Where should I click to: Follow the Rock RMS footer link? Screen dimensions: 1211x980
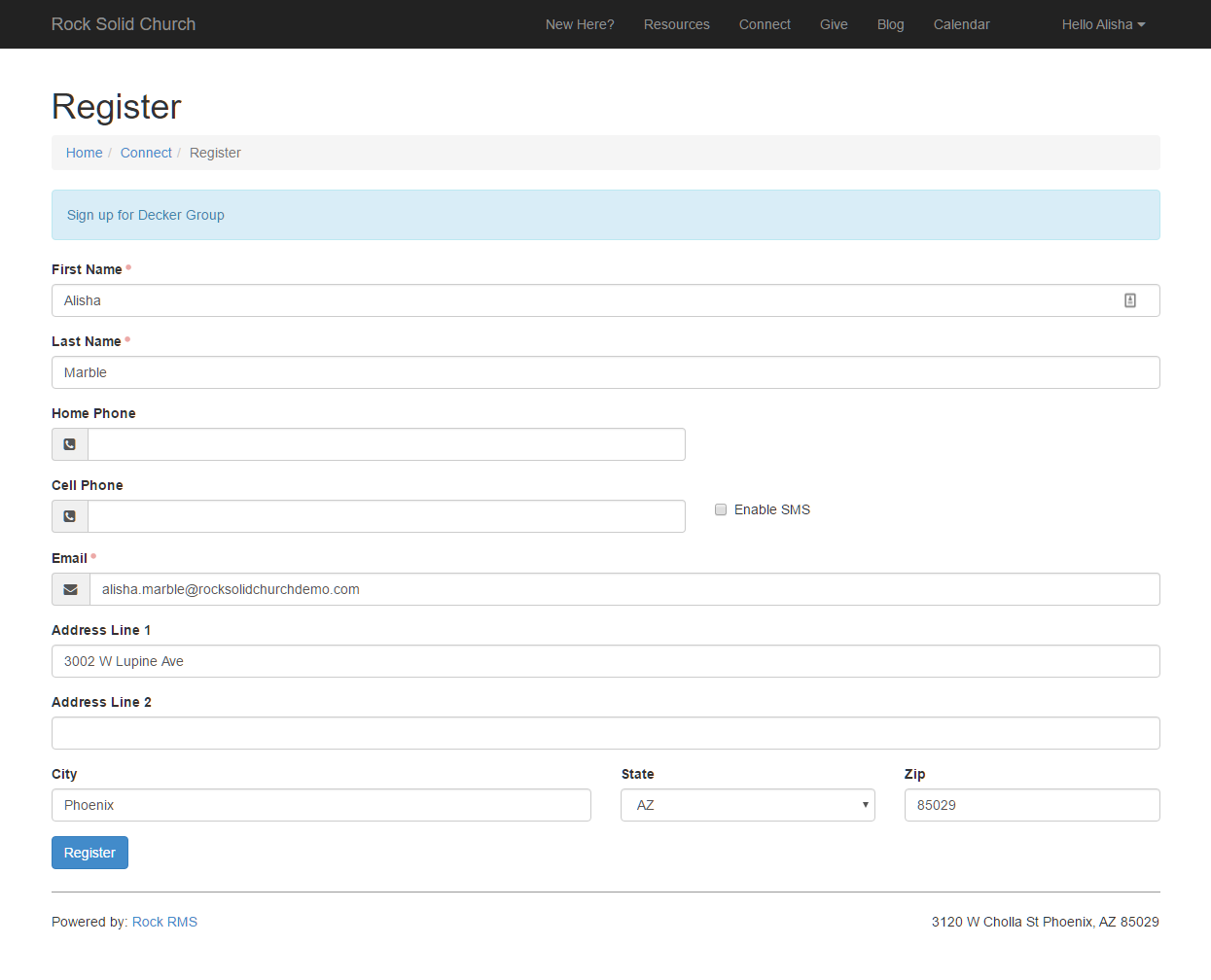click(164, 922)
